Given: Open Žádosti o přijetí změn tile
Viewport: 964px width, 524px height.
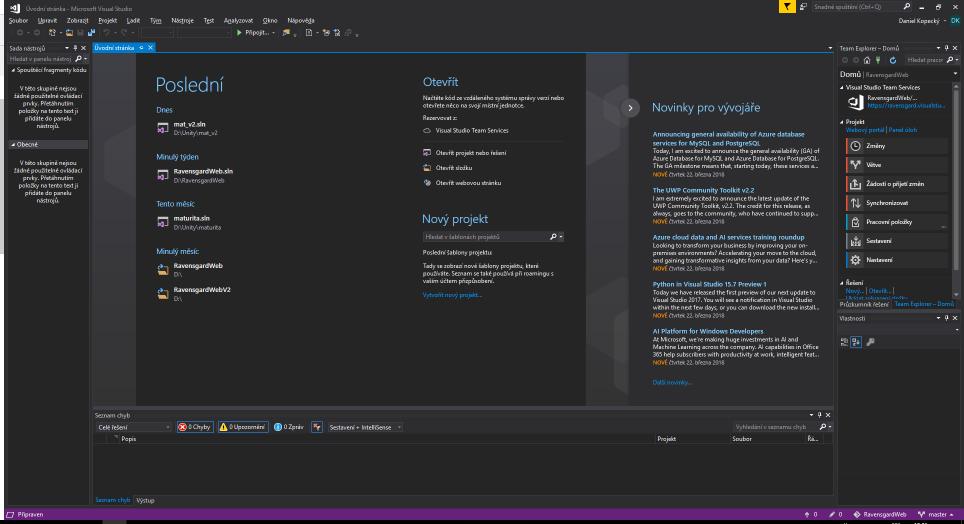Looking at the screenshot, I should 896,184.
